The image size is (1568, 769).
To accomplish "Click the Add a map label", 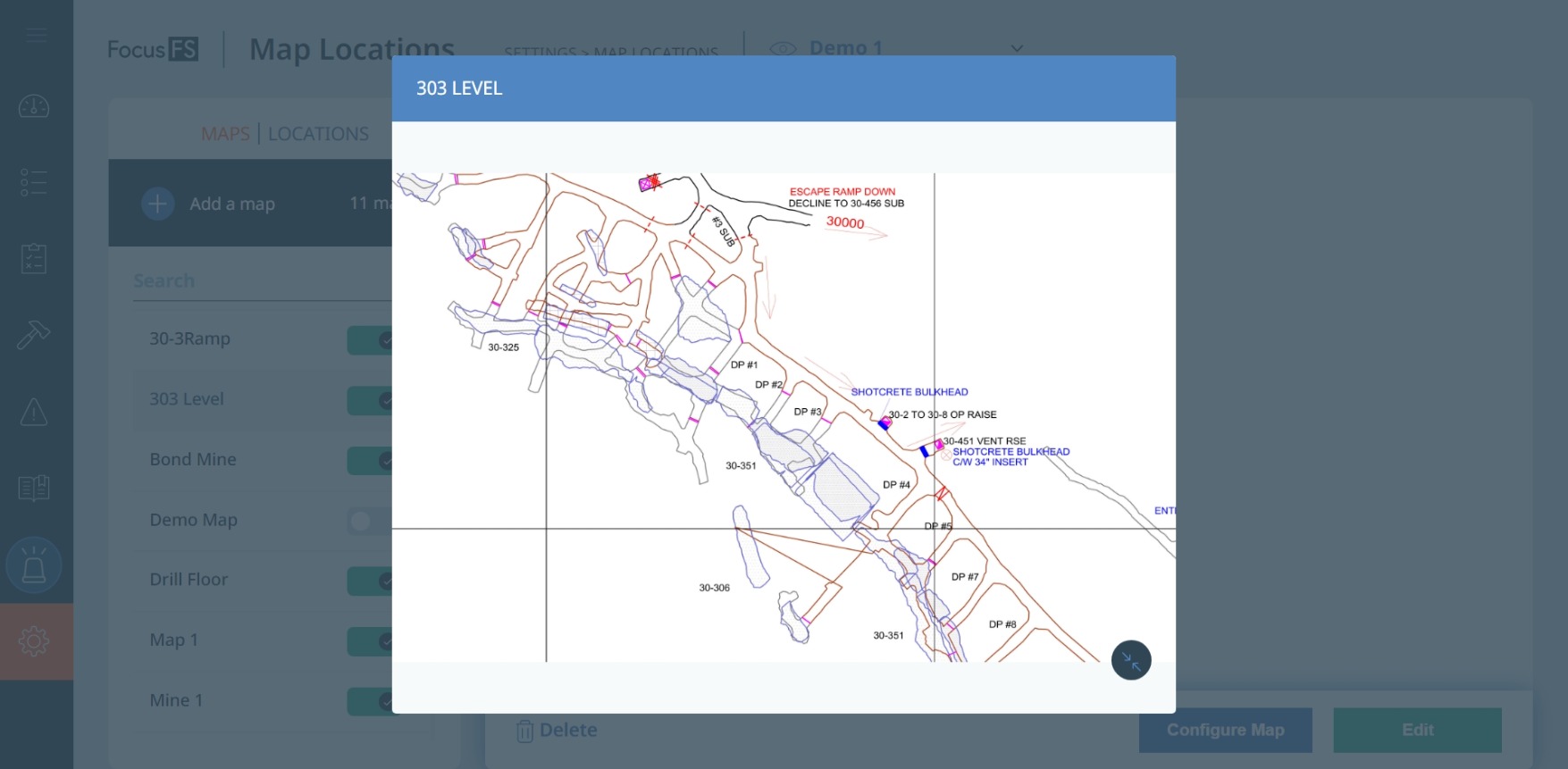I will click(x=232, y=204).
